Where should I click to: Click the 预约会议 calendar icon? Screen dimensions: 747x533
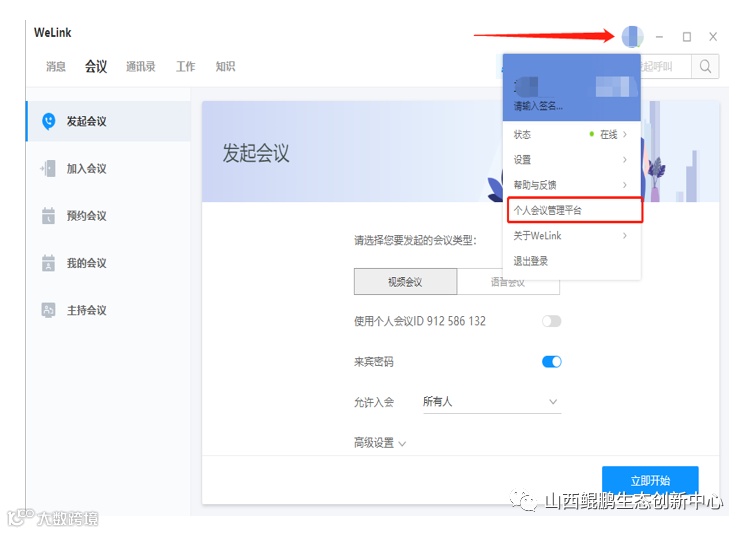click(48, 216)
